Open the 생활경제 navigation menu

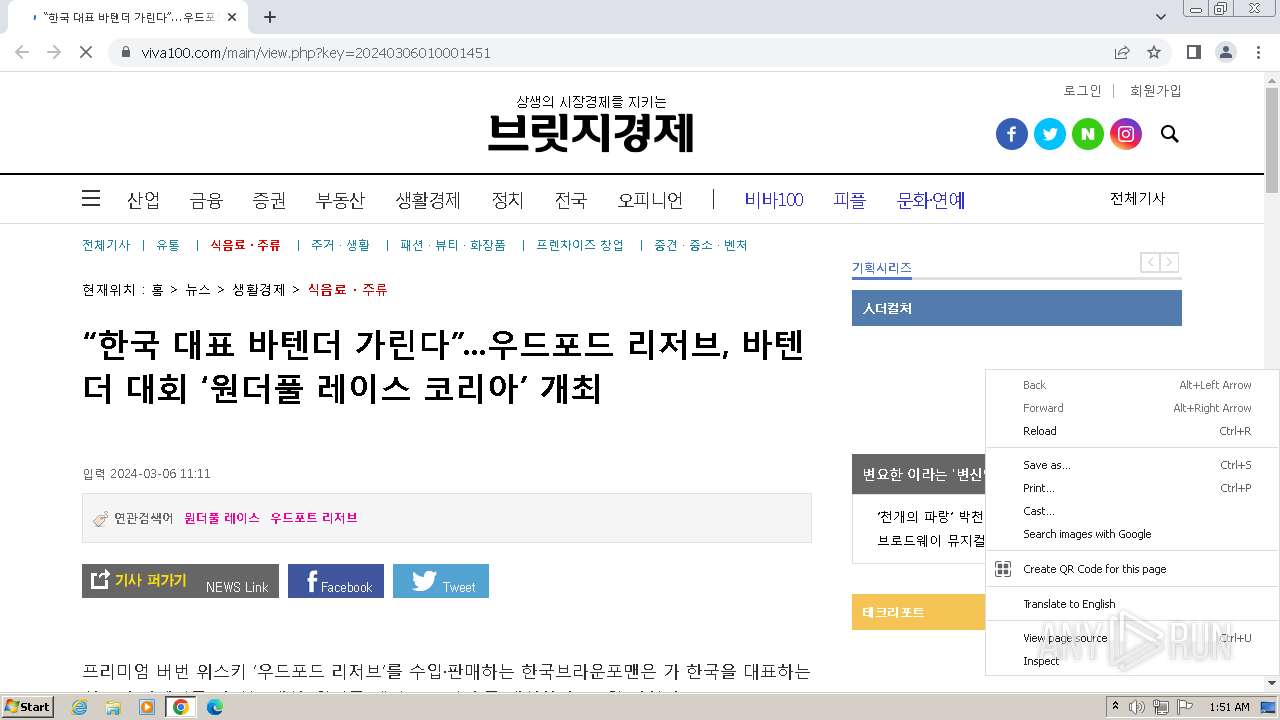coord(427,200)
